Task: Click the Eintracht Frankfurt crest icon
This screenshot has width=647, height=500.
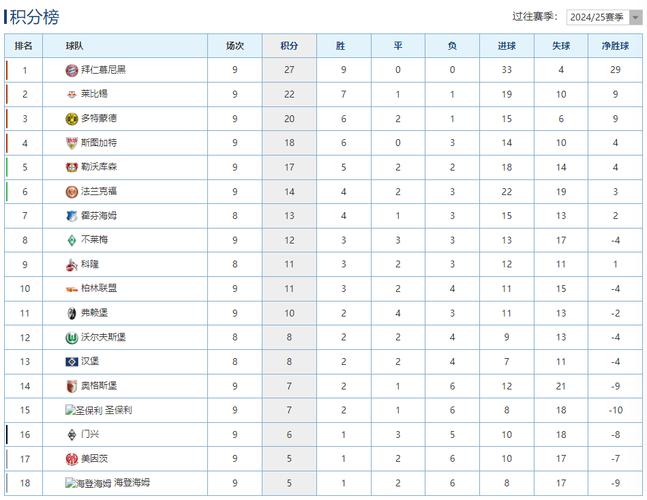Action: [x=72, y=191]
